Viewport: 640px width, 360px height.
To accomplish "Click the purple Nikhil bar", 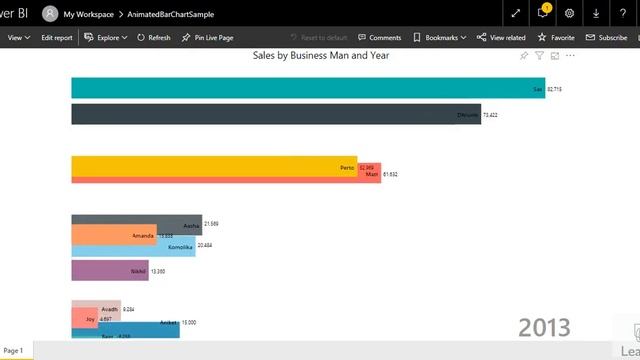I will (x=110, y=271).
